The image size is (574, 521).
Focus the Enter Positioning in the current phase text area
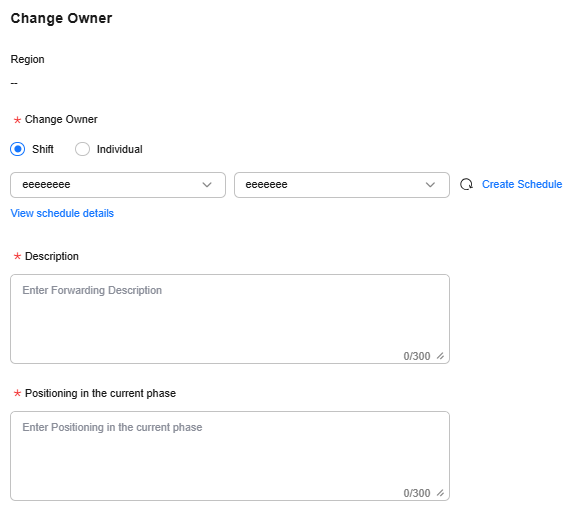tap(230, 456)
